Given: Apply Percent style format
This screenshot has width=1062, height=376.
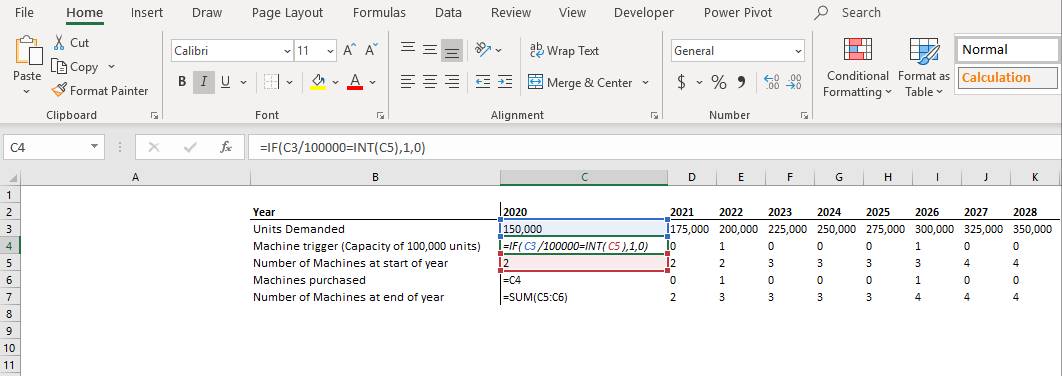Looking at the screenshot, I should click(719, 82).
